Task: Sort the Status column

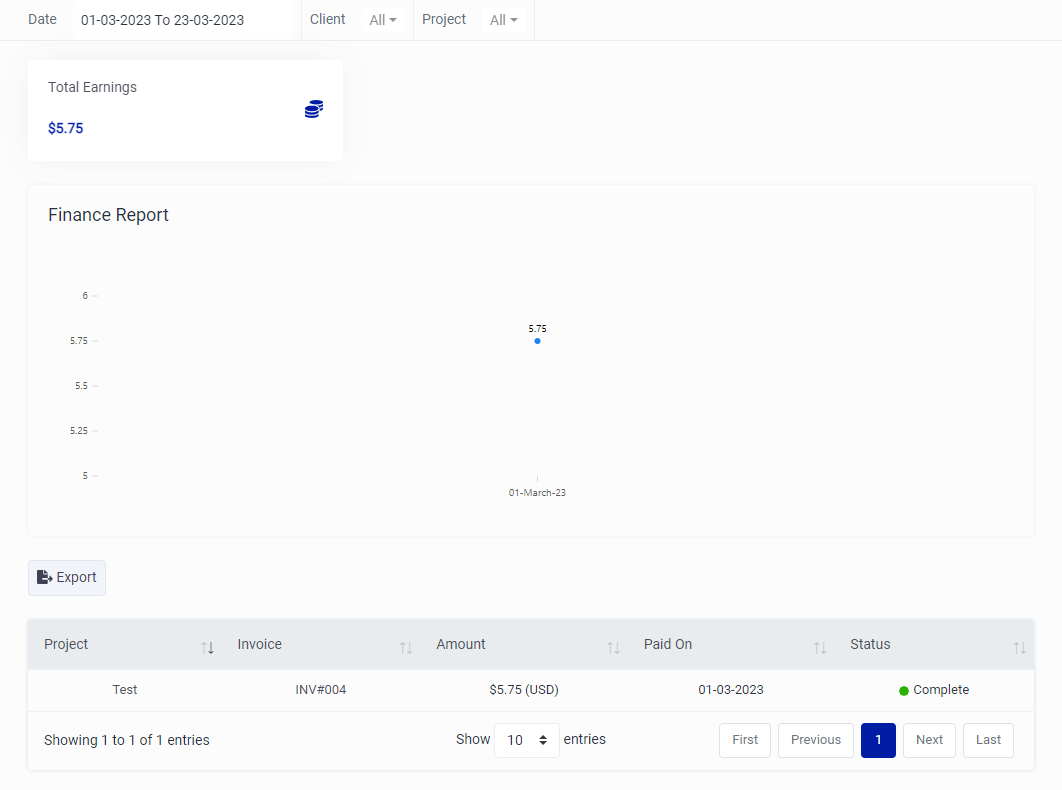Action: [1020, 647]
